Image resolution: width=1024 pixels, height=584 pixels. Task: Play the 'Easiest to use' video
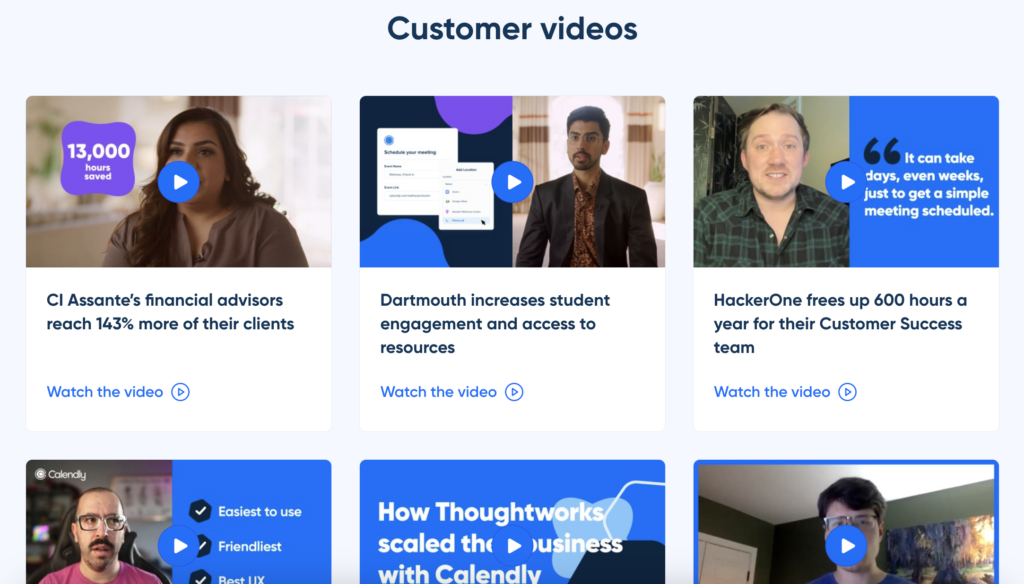(x=179, y=545)
